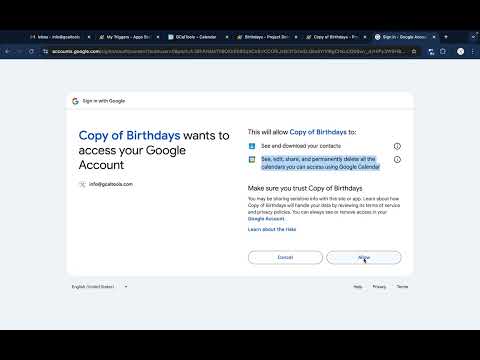Click the account avatar beside info@gcaltools.com
The image size is (480, 360).
(x=82, y=184)
